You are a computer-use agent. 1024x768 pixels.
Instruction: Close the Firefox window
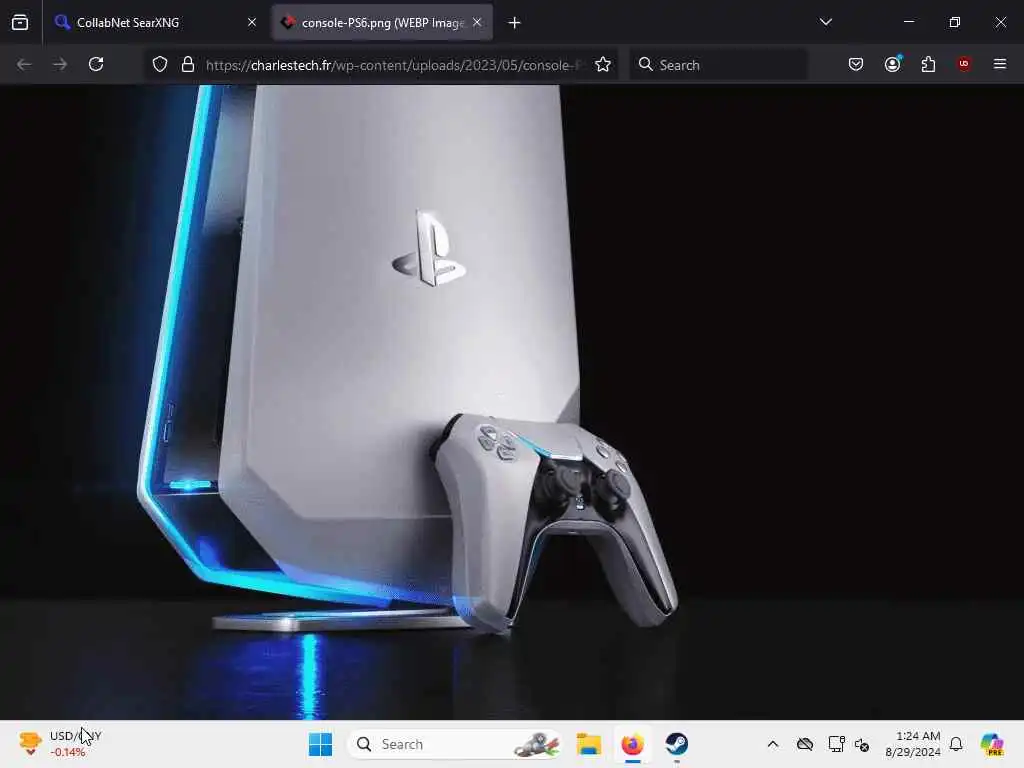tap(1000, 22)
